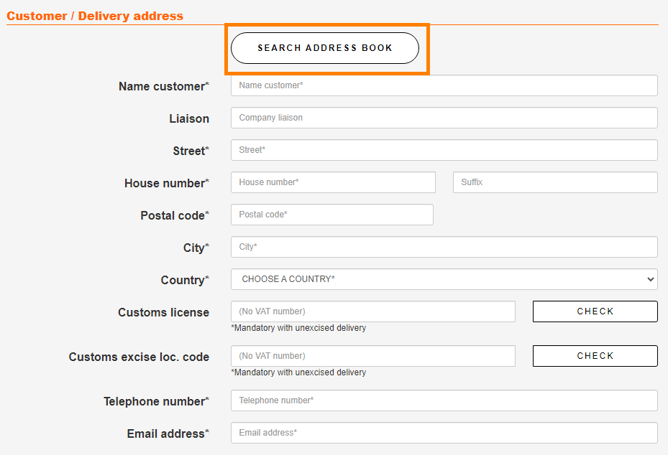Click the Customs license VAT number field

point(373,312)
